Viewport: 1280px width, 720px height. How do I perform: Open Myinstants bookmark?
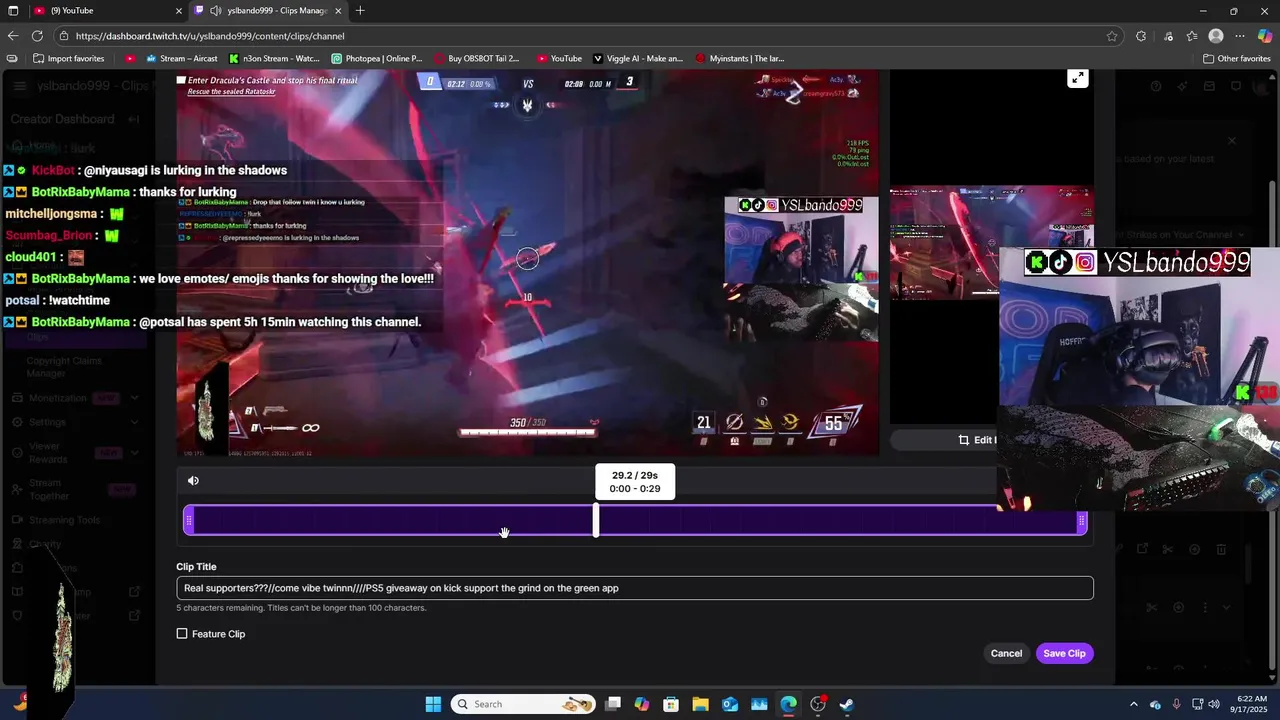[740, 58]
